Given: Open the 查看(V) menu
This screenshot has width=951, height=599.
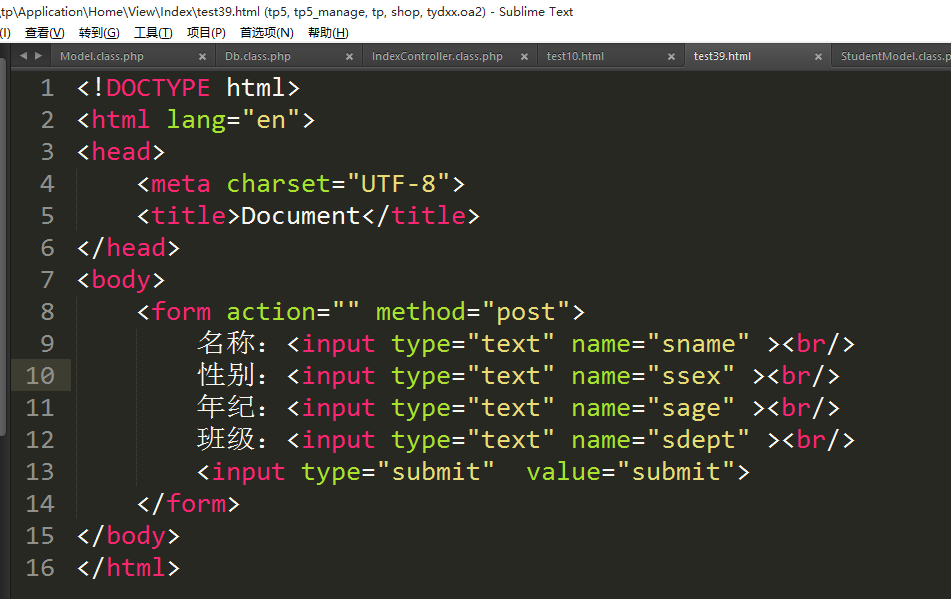Looking at the screenshot, I should [x=45, y=33].
